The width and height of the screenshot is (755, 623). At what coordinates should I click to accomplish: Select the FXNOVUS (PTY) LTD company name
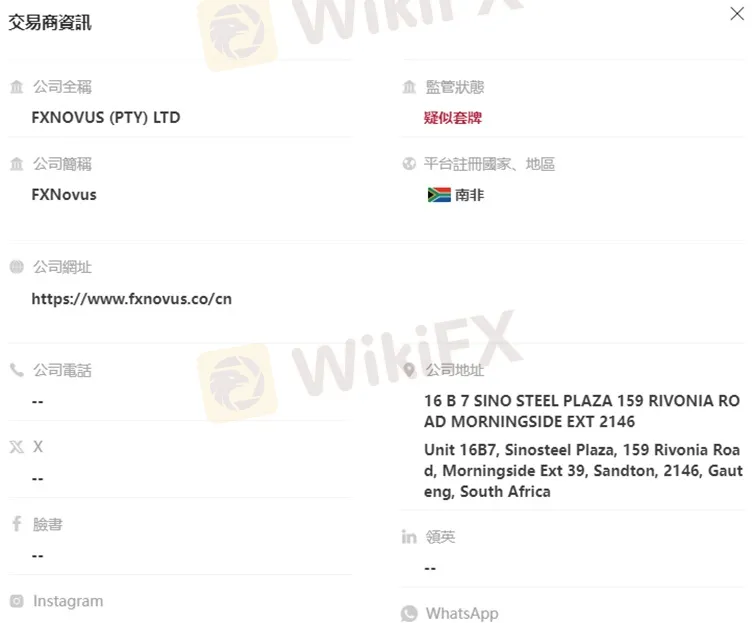click(x=106, y=117)
